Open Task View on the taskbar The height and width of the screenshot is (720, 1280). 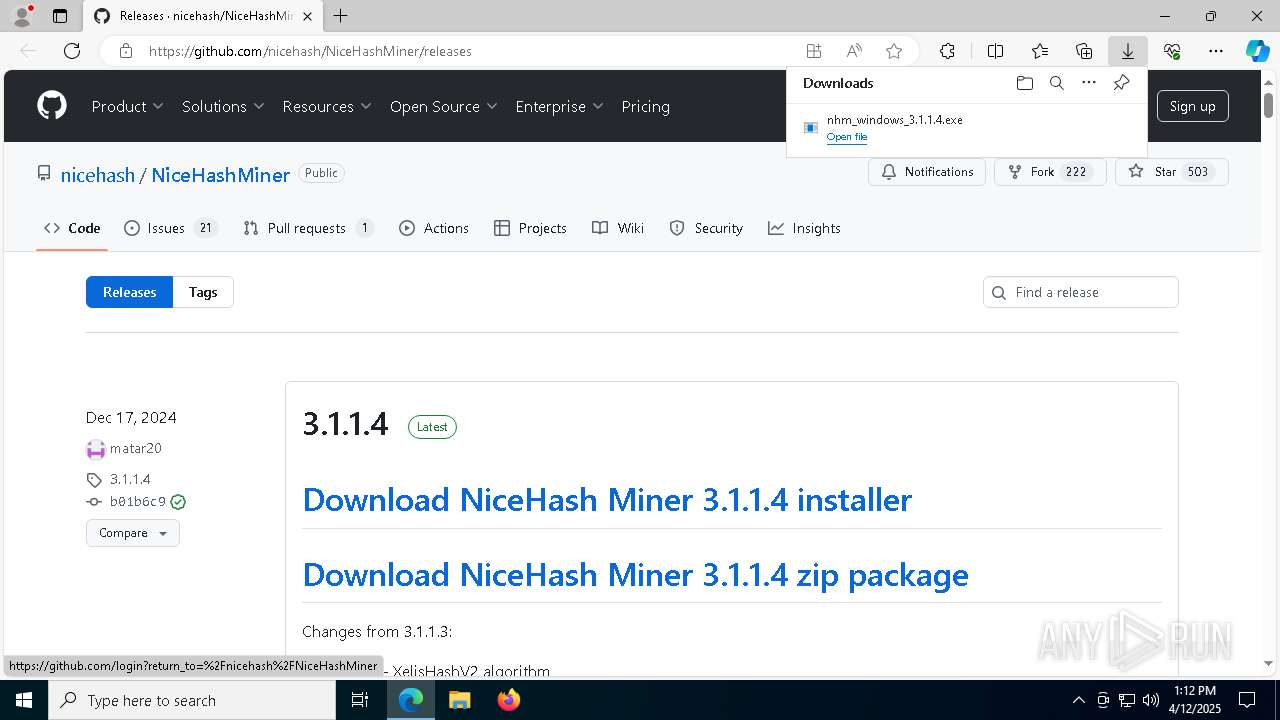[x=360, y=700]
